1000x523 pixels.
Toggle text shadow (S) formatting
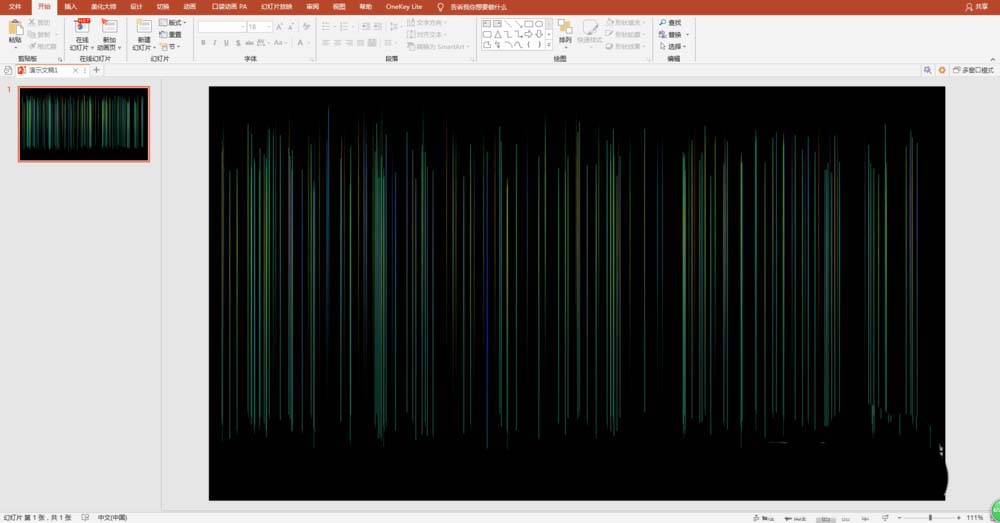[x=238, y=43]
